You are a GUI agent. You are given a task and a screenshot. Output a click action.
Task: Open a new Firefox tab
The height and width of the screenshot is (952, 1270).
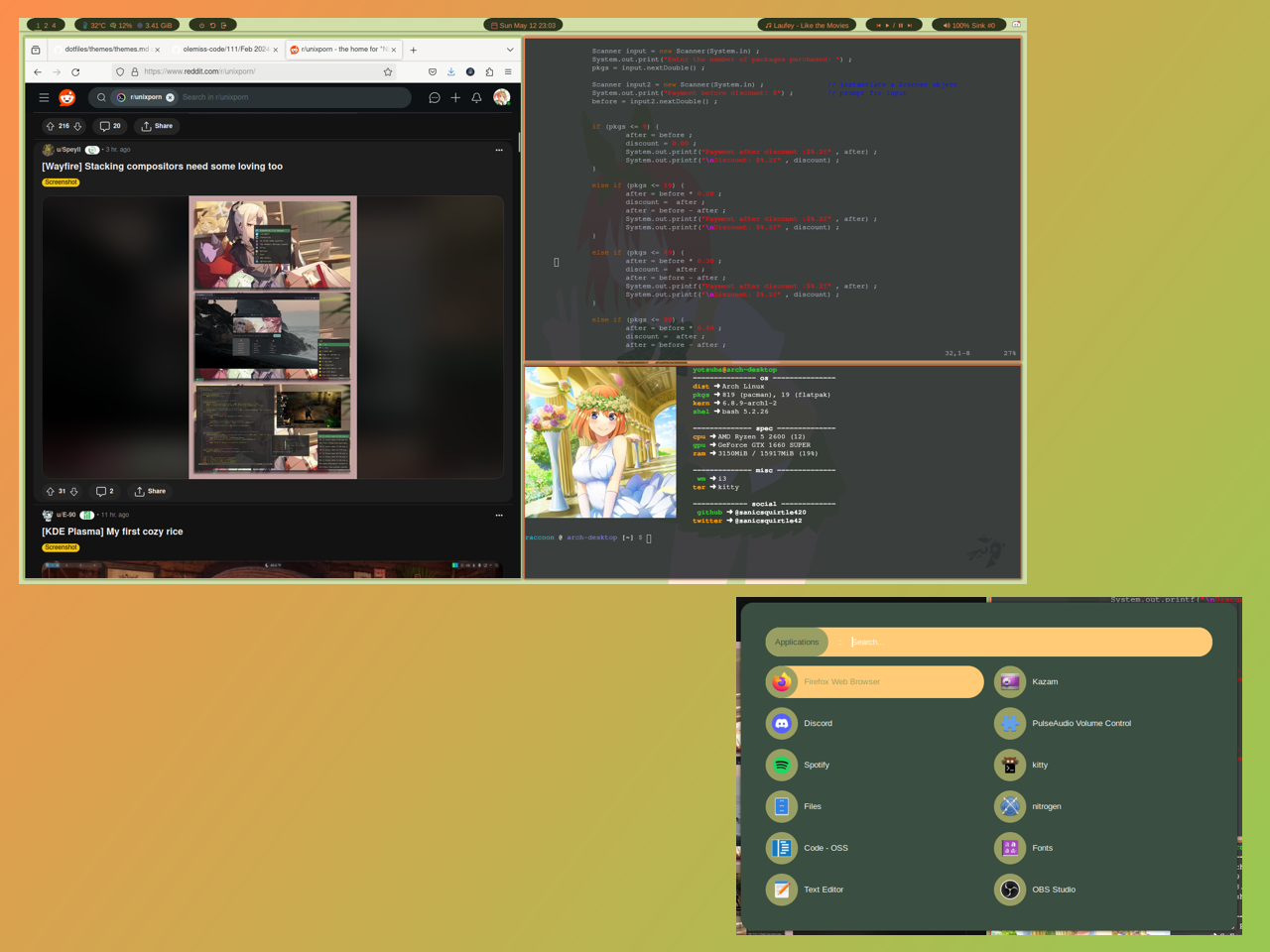pyautogui.click(x=414, y=50)
